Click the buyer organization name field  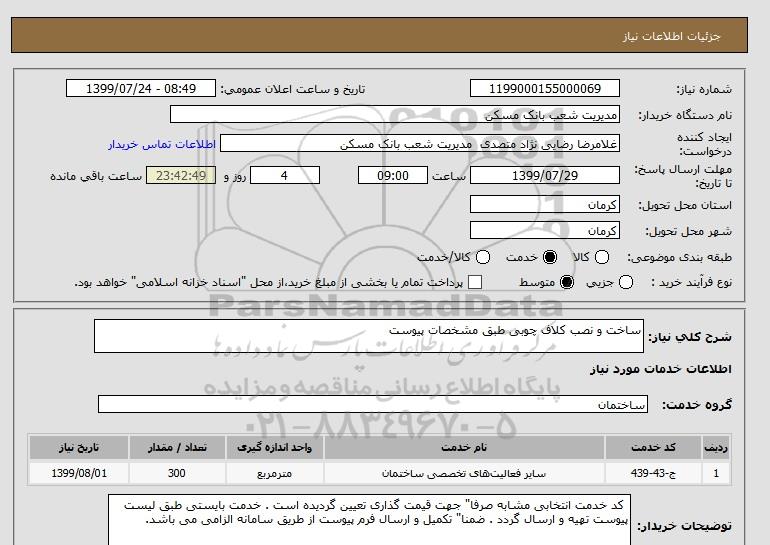click(x=395, y=114)
